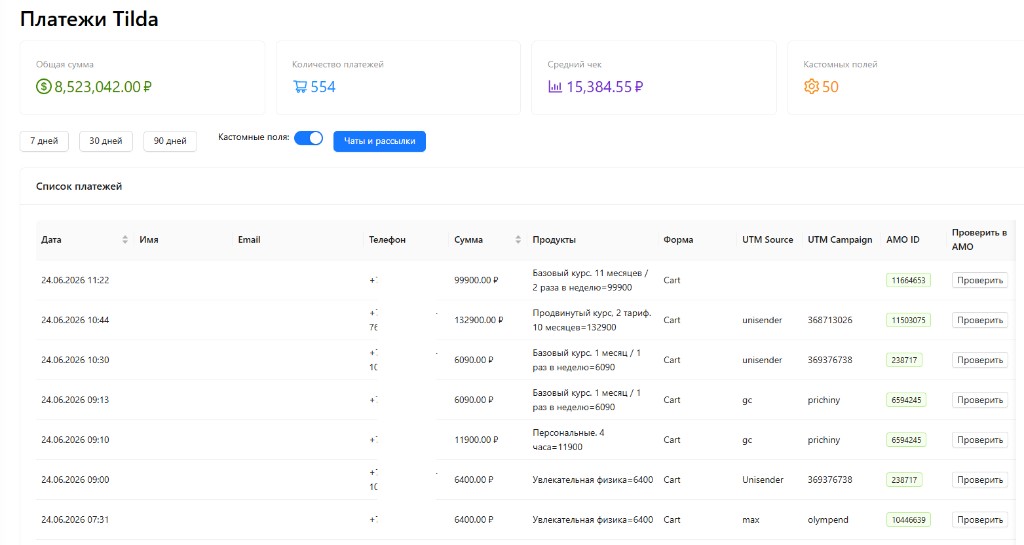
Task: Sort table by Дата column arrows
Action: (125, 240)
